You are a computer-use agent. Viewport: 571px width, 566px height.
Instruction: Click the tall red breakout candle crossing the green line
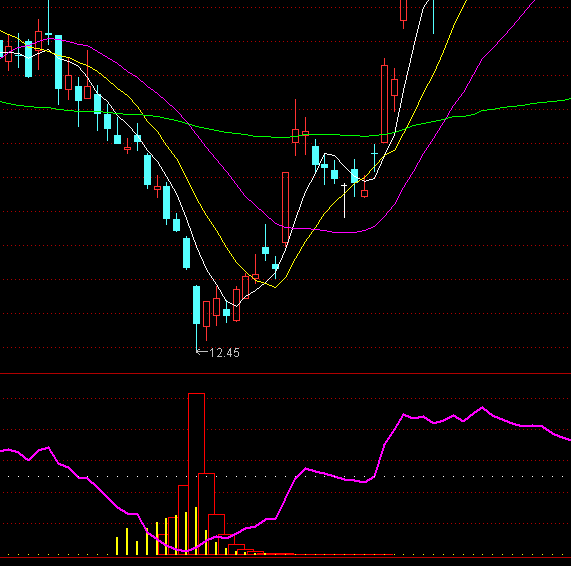(384, 104)
